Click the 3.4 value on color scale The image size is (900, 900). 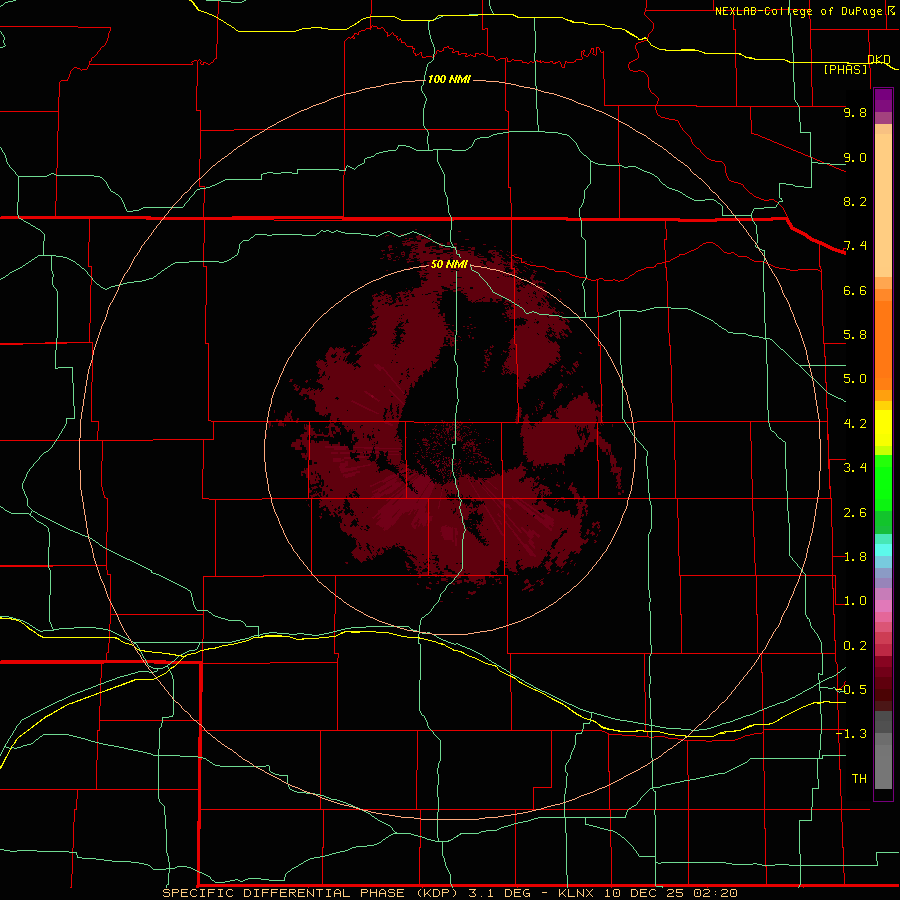855,468
